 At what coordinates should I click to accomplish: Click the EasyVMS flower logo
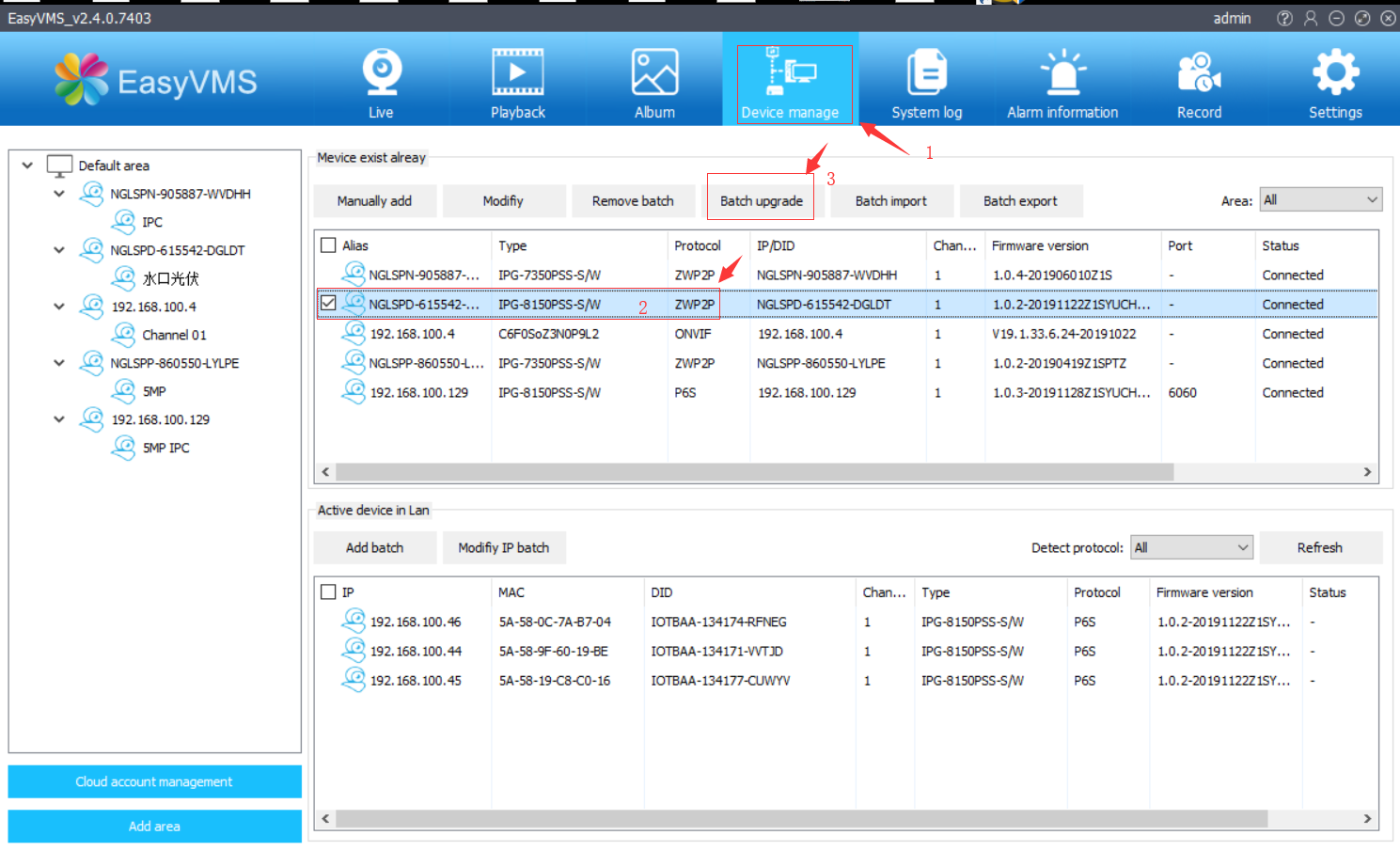[x=82, y=79]
